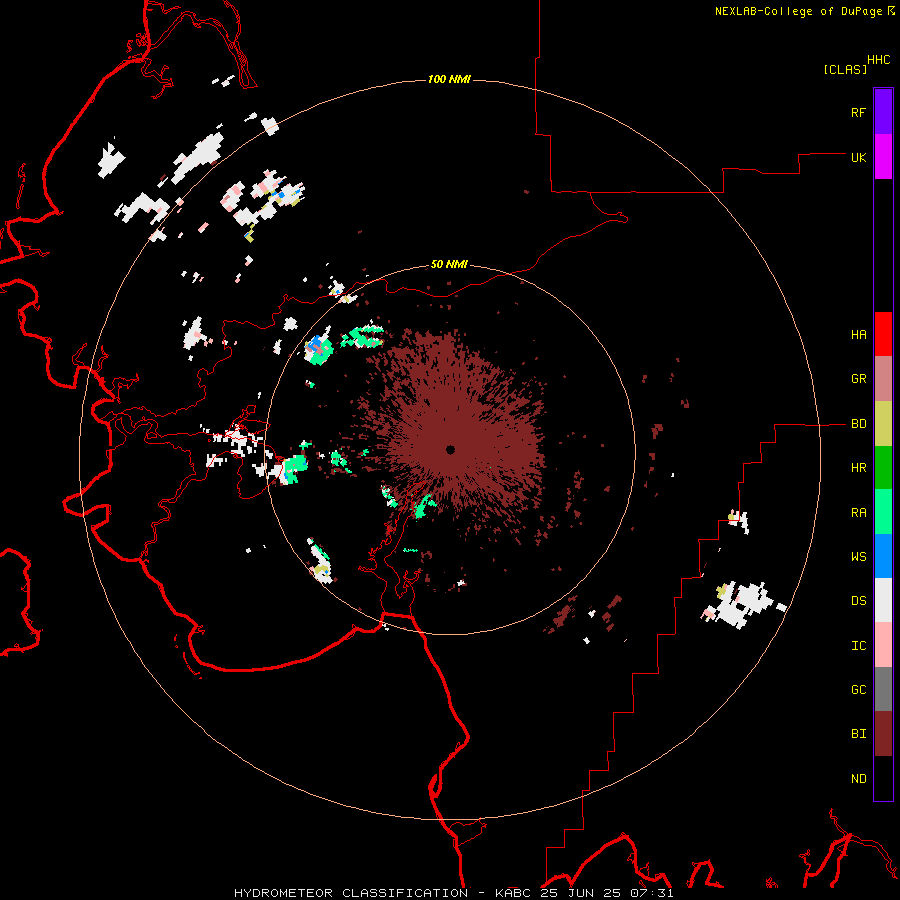Pick the RA light-green legend swatch

pos(883,512)
